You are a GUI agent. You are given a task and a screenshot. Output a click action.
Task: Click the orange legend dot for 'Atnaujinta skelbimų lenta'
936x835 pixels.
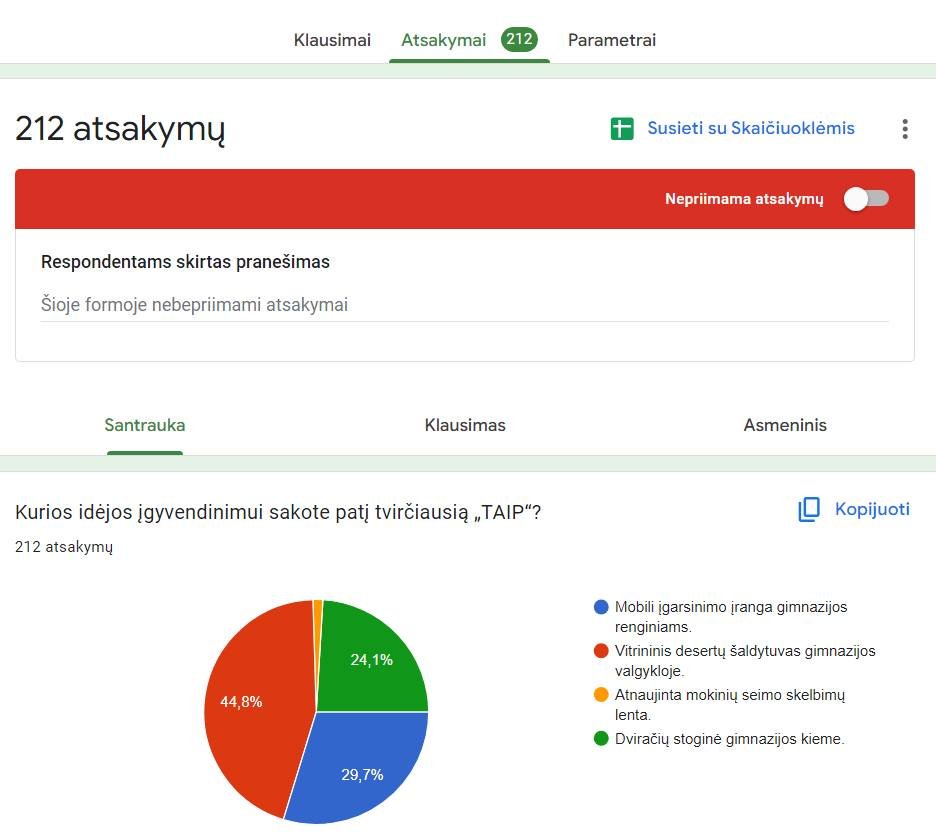tap(601, 695)
